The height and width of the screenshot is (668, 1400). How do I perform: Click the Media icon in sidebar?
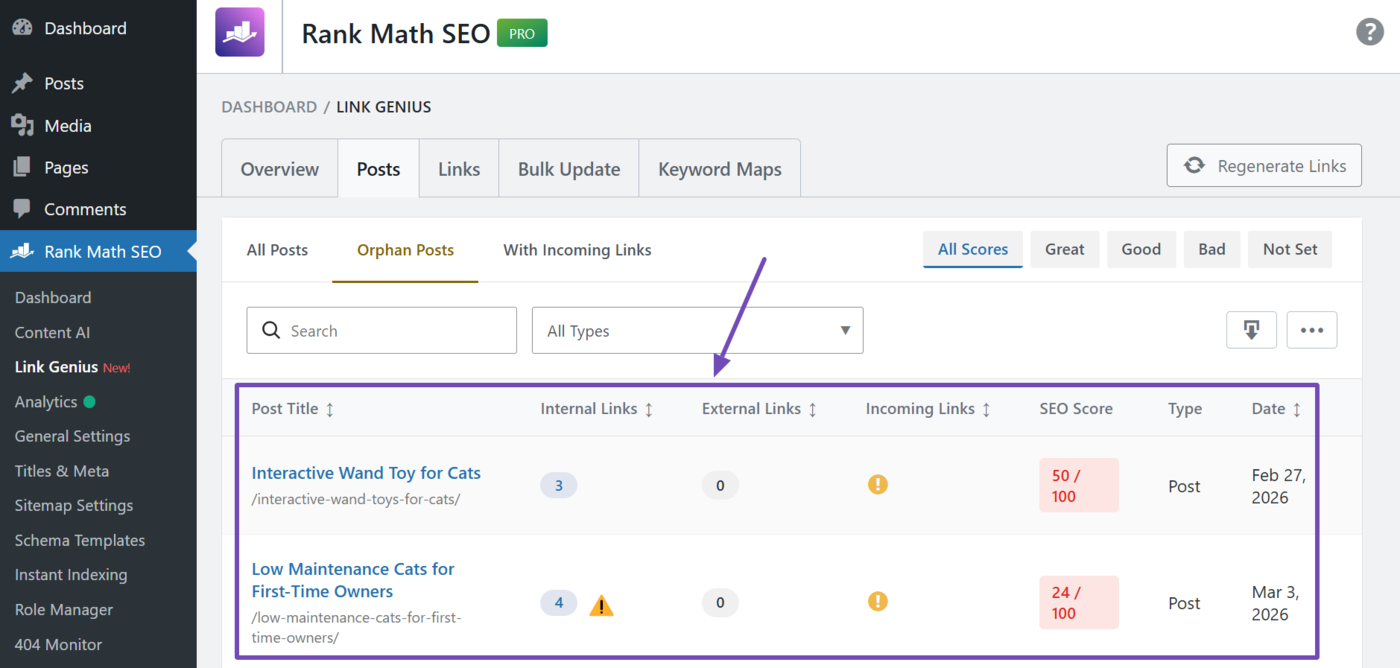click(x=22, y=126)
